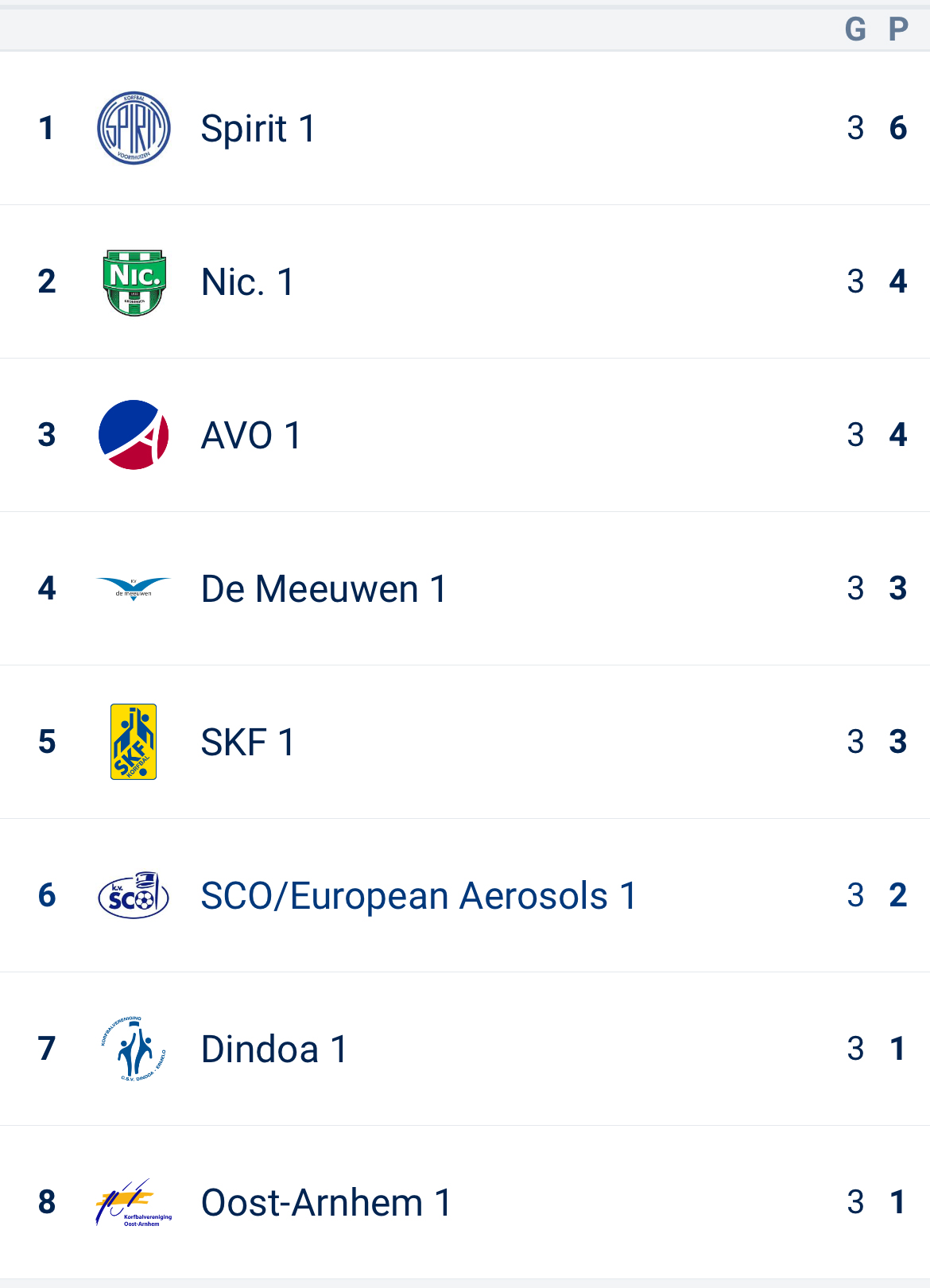This screenshot has width=930, height=1288.
Task: View SKF 1 team details
Action: point(247,743)
